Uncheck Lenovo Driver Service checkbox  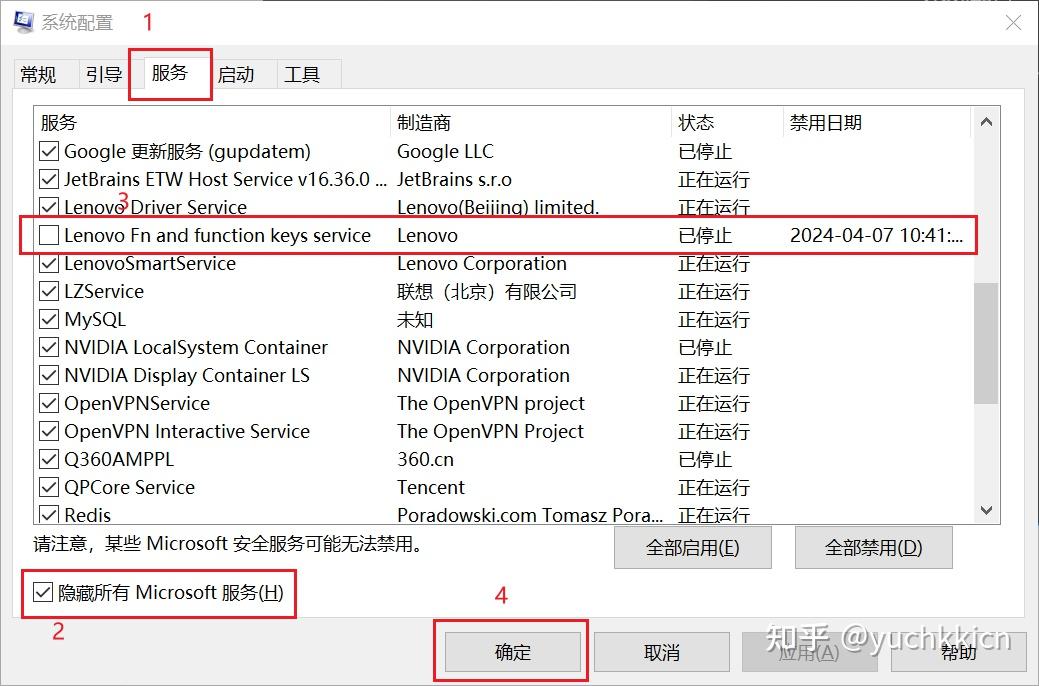[48, 207]
